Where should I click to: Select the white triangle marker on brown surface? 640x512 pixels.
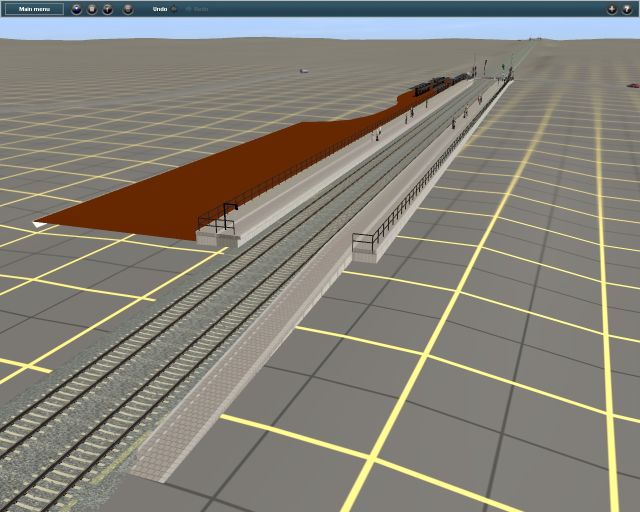pos(39,225)
